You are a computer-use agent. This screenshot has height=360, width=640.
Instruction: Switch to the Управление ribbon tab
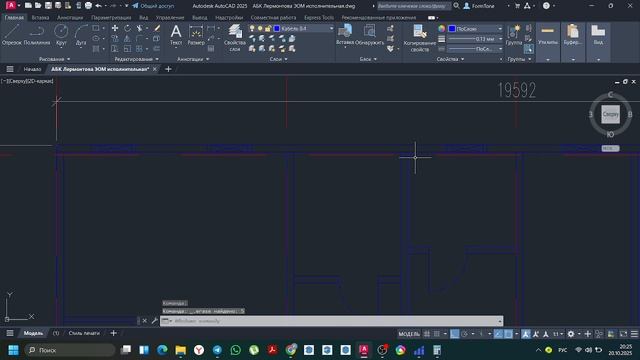[170, 18]
